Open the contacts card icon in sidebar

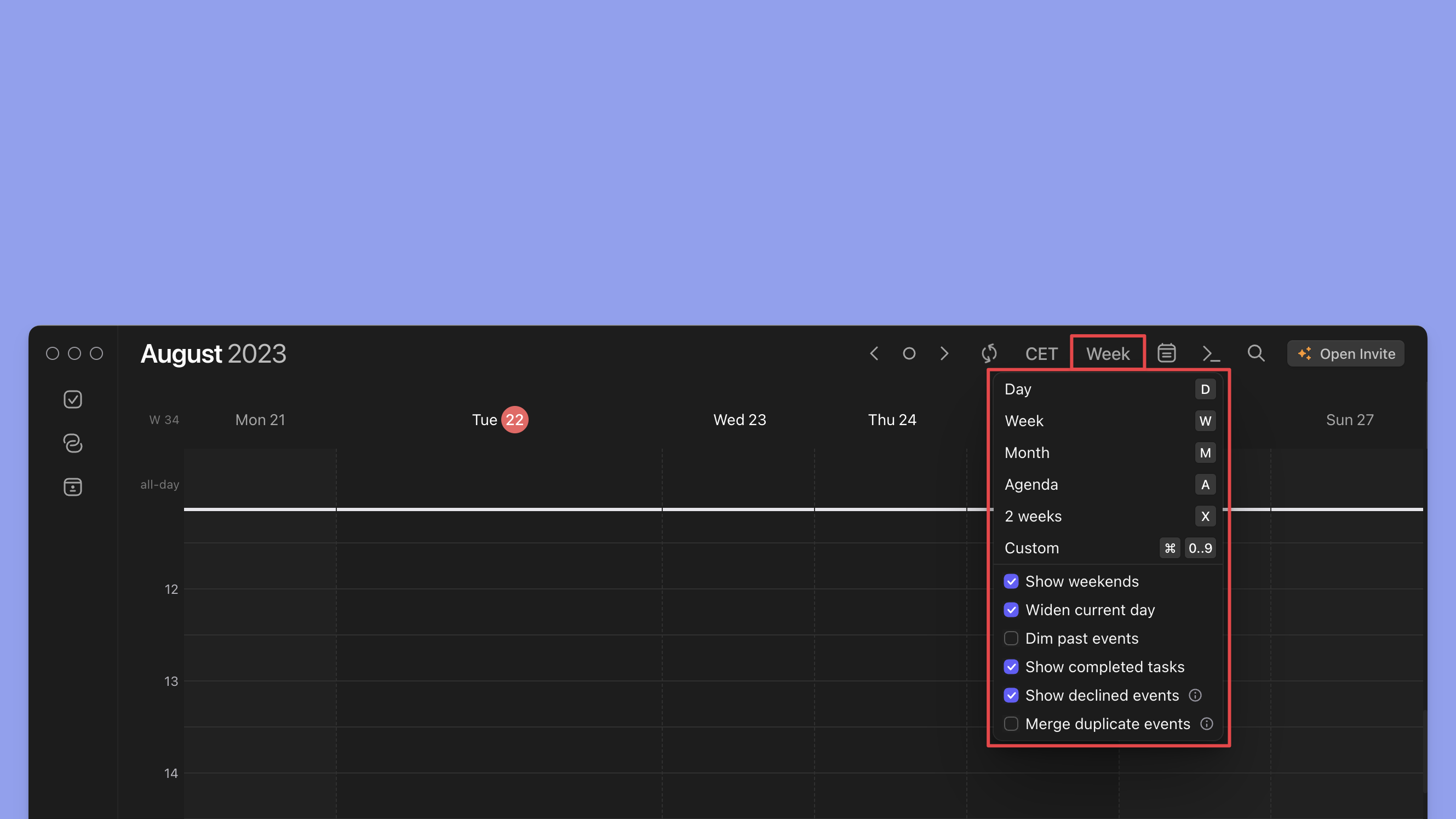(x=72, y=486)
